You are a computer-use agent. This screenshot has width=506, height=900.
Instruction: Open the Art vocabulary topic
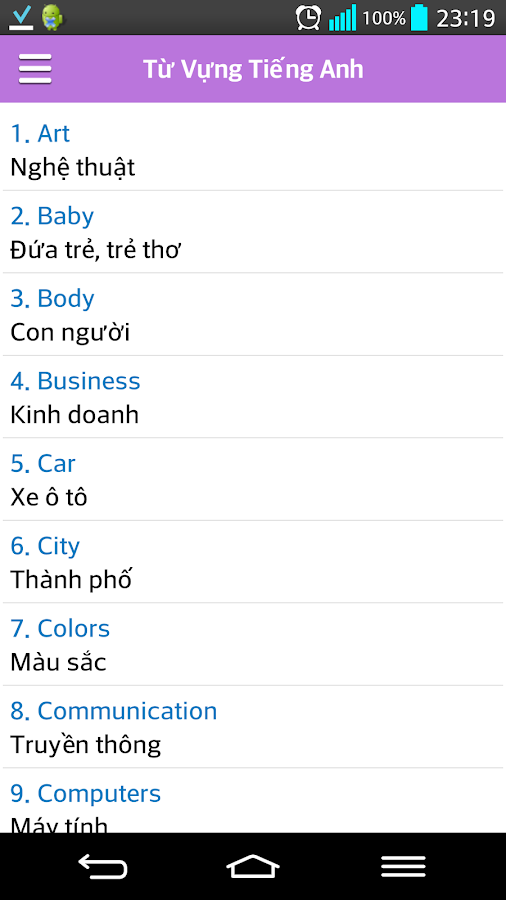click(253, 149)
